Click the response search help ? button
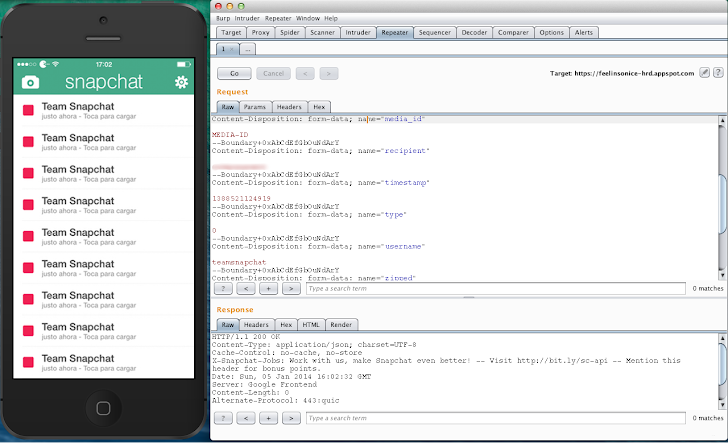 click(223, 418)
